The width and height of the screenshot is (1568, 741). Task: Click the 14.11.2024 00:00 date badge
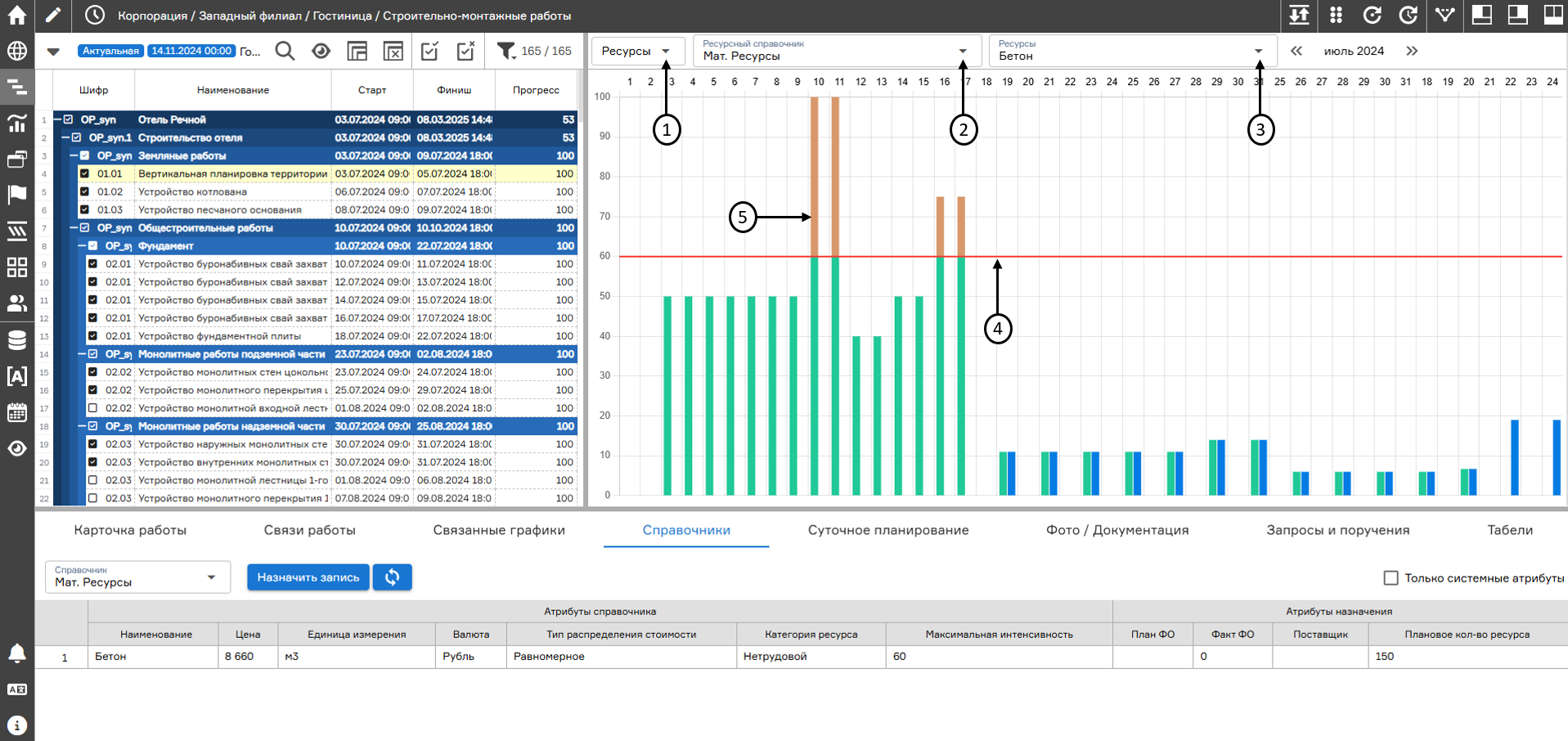tap(192, 51)
